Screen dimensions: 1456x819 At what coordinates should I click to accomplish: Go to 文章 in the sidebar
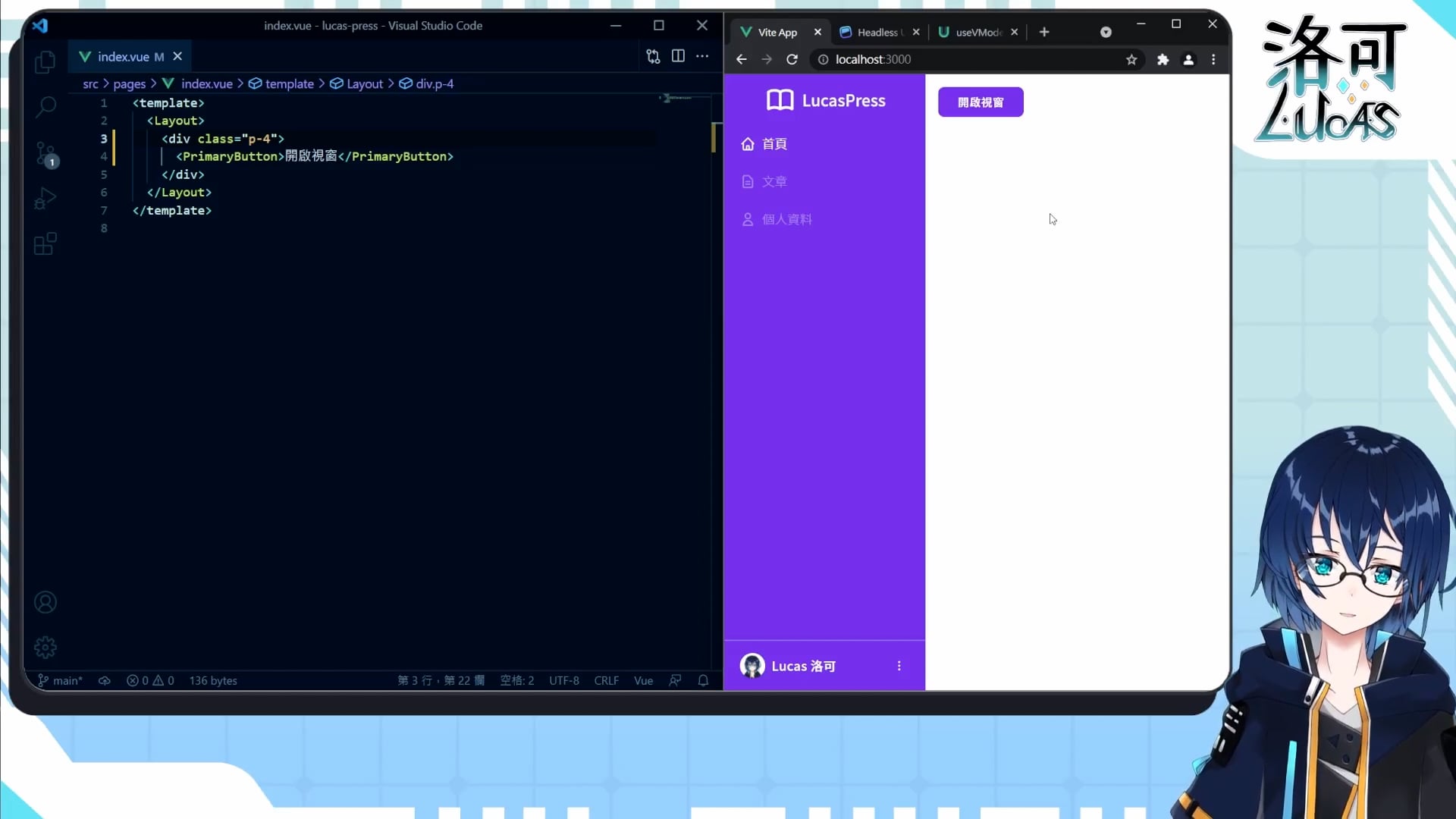[x=773, y=181]
